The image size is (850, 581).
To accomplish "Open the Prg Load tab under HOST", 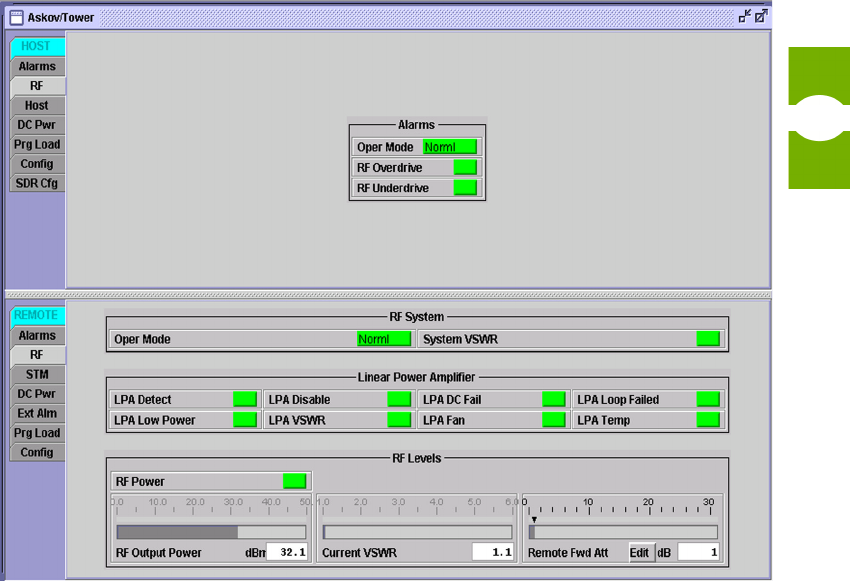I will coord(37,144).
